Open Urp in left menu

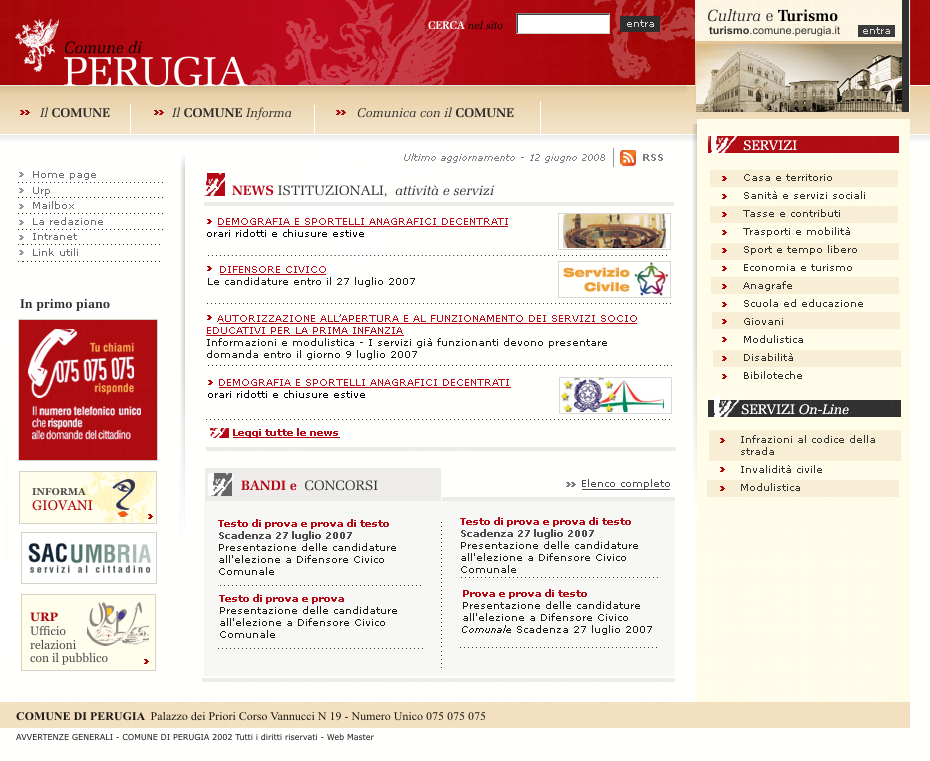pyautogui.click(x=41, y=190)
